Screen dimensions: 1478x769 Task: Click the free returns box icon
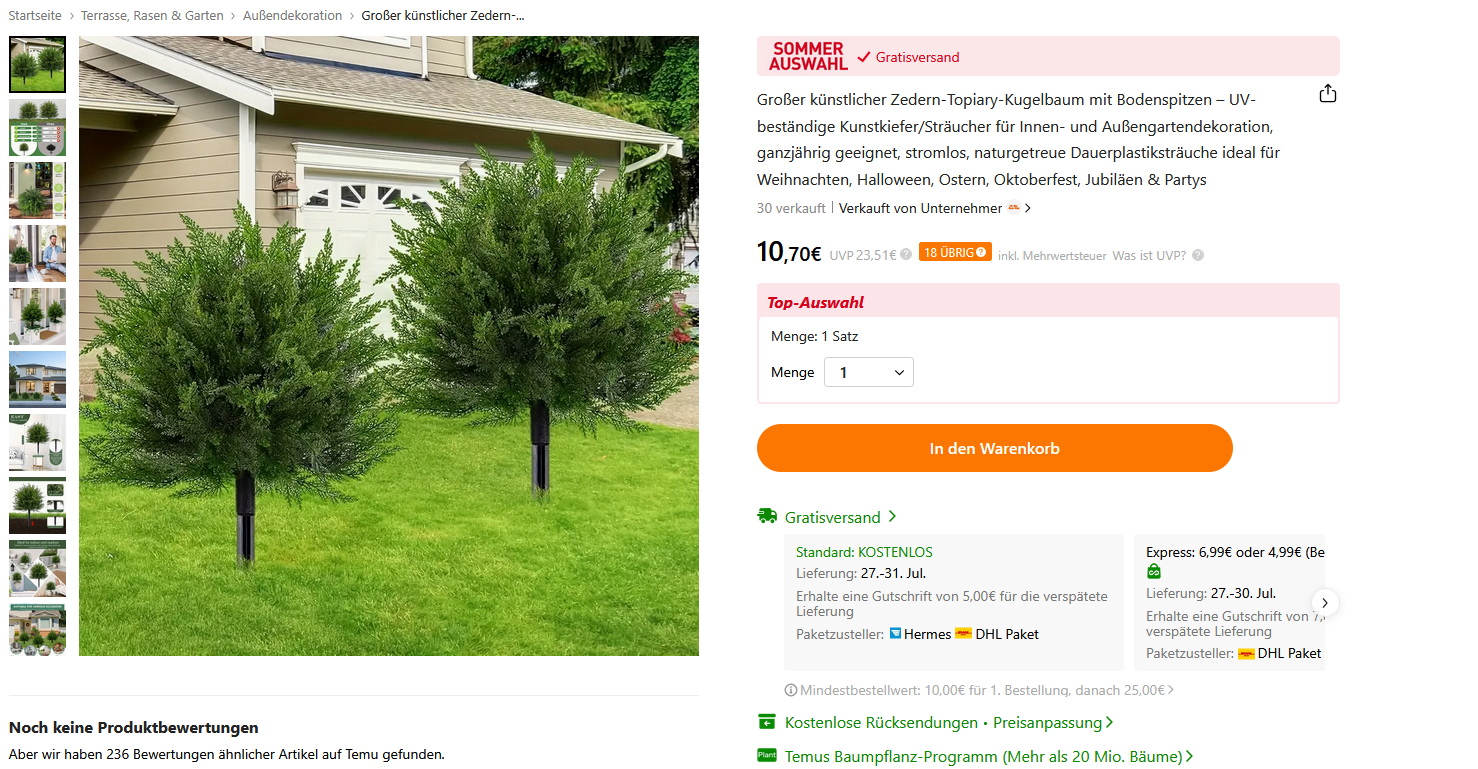(767, 722)
